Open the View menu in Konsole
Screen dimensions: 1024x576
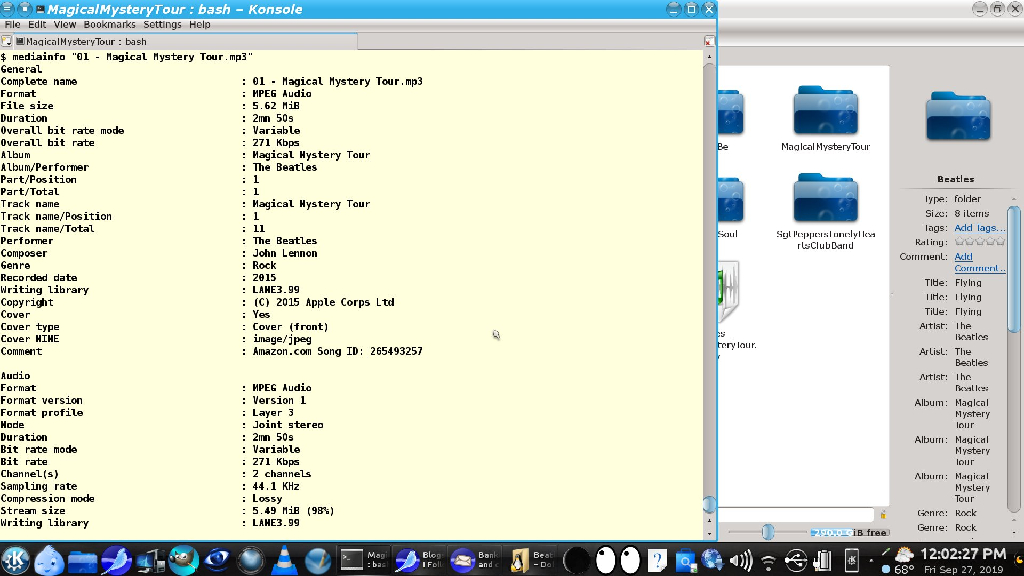(65, 24)
